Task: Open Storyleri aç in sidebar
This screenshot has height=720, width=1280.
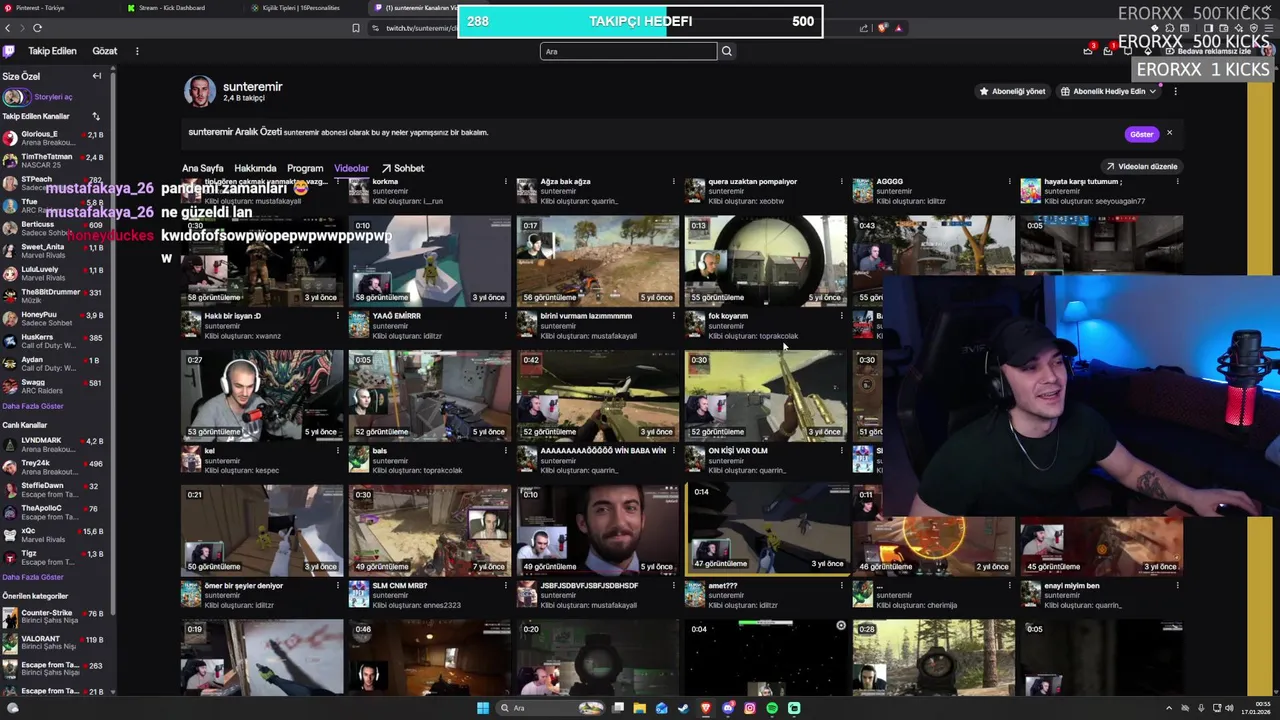Action: click(38, 97)
